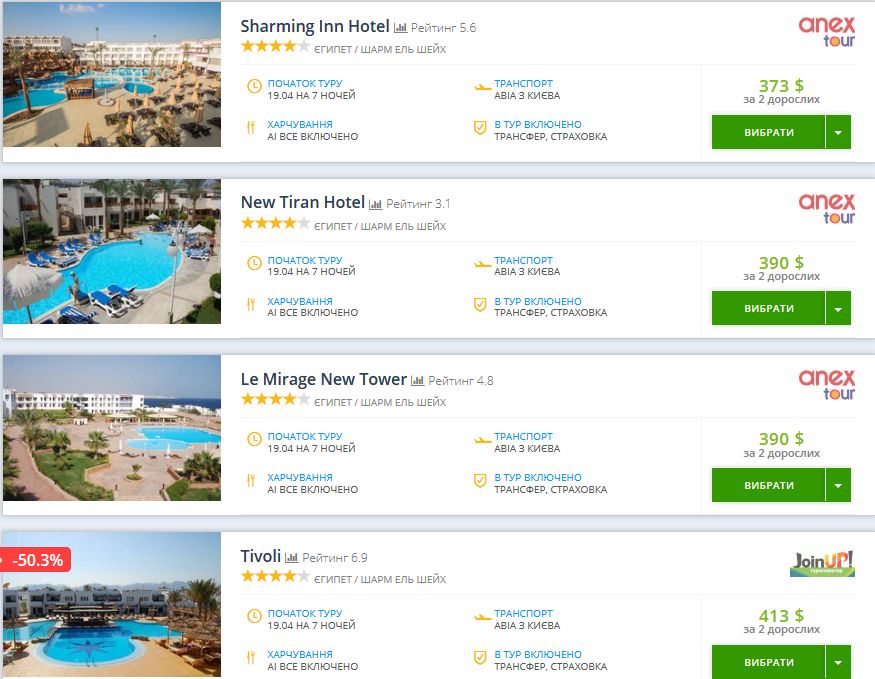
Task: Expand dropdown arrow next to Sharming Inn's select button
Action: coord(838,132)
